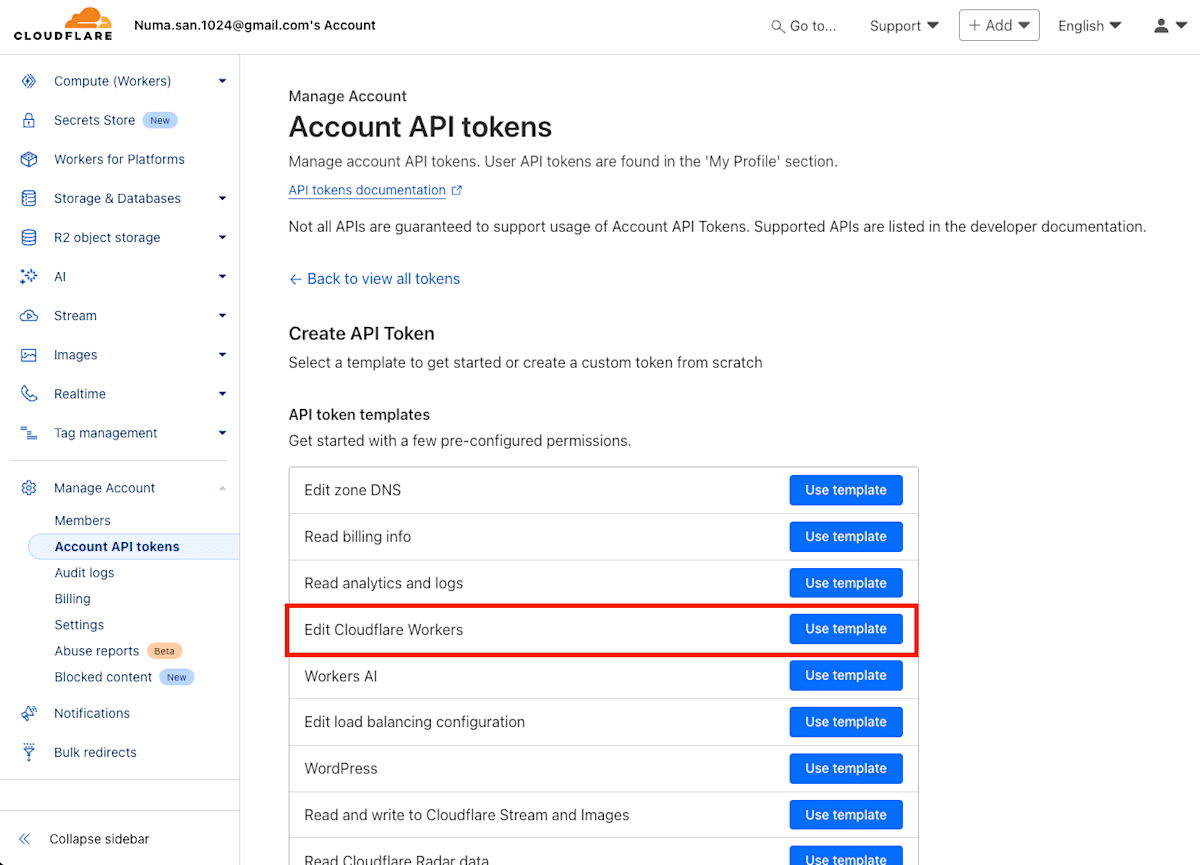The image size is (1200, 865).
Task: Use template for Cloudflare Stream and Images
Action: point(846,815)
